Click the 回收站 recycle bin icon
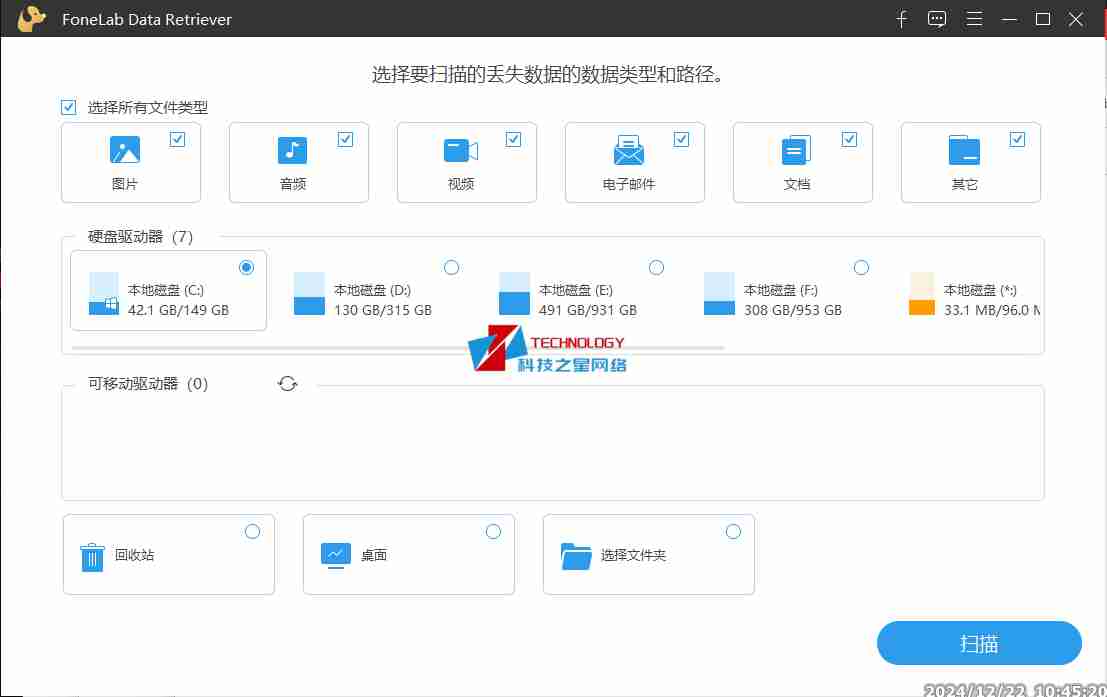Image resolution: width=1107 pixels, height=697 pixels. 92,554
